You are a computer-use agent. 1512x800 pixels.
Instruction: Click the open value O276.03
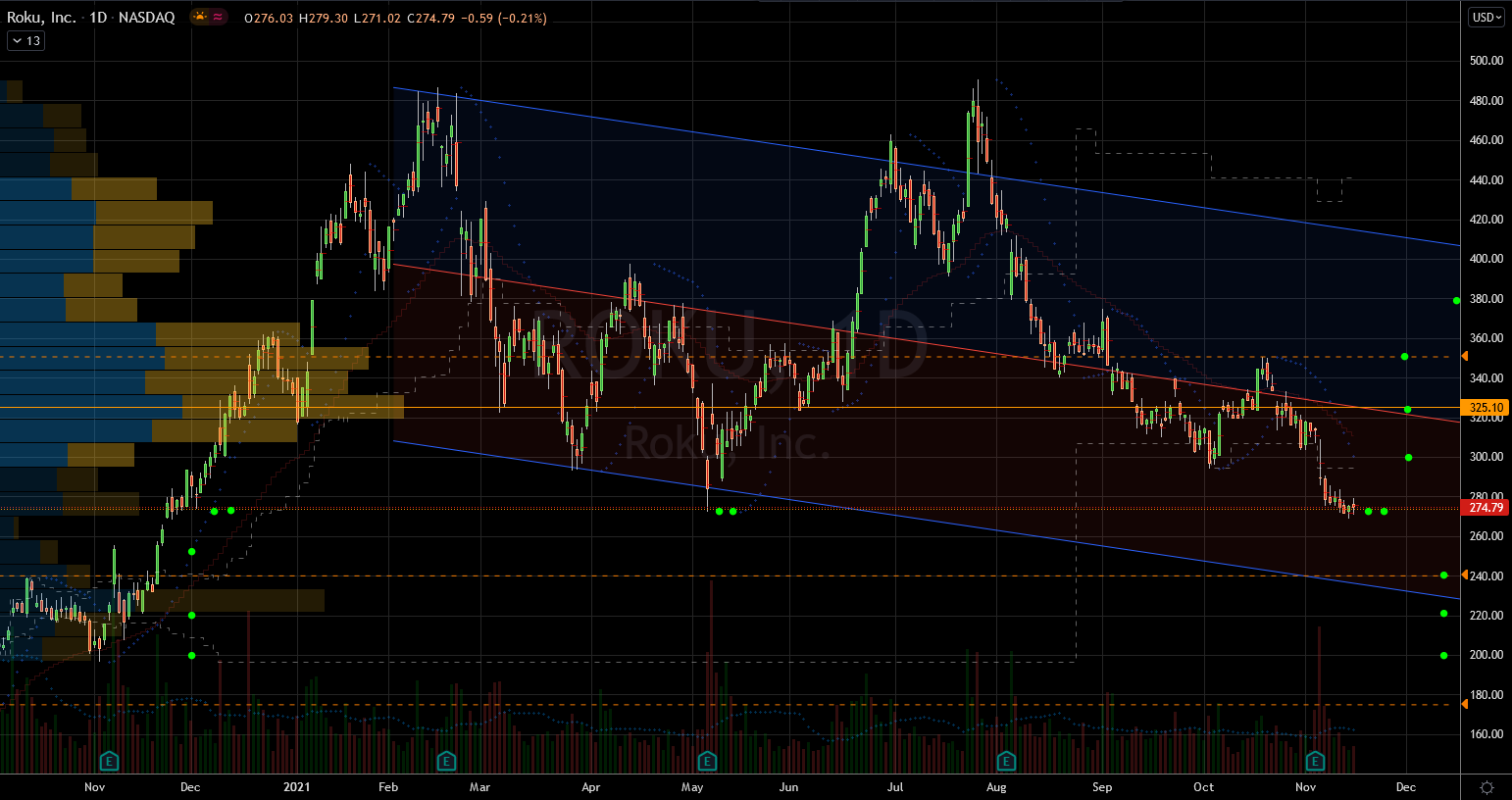coord(269,19)
